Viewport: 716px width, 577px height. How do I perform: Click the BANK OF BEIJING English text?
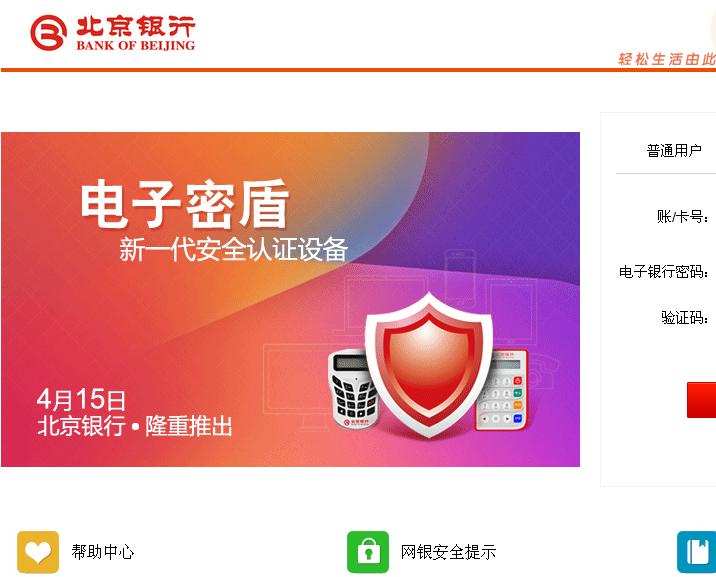pos(136,45)
